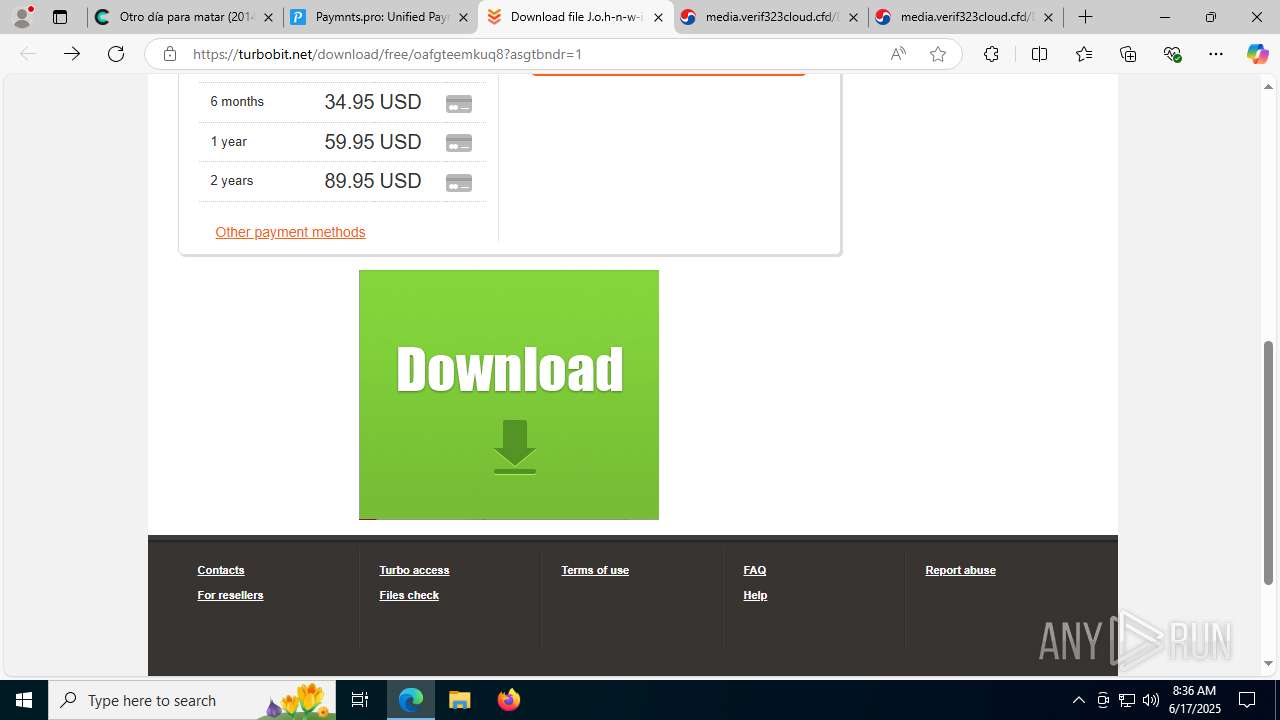
Task: Open the FAQ footer link
Action: 755,570
